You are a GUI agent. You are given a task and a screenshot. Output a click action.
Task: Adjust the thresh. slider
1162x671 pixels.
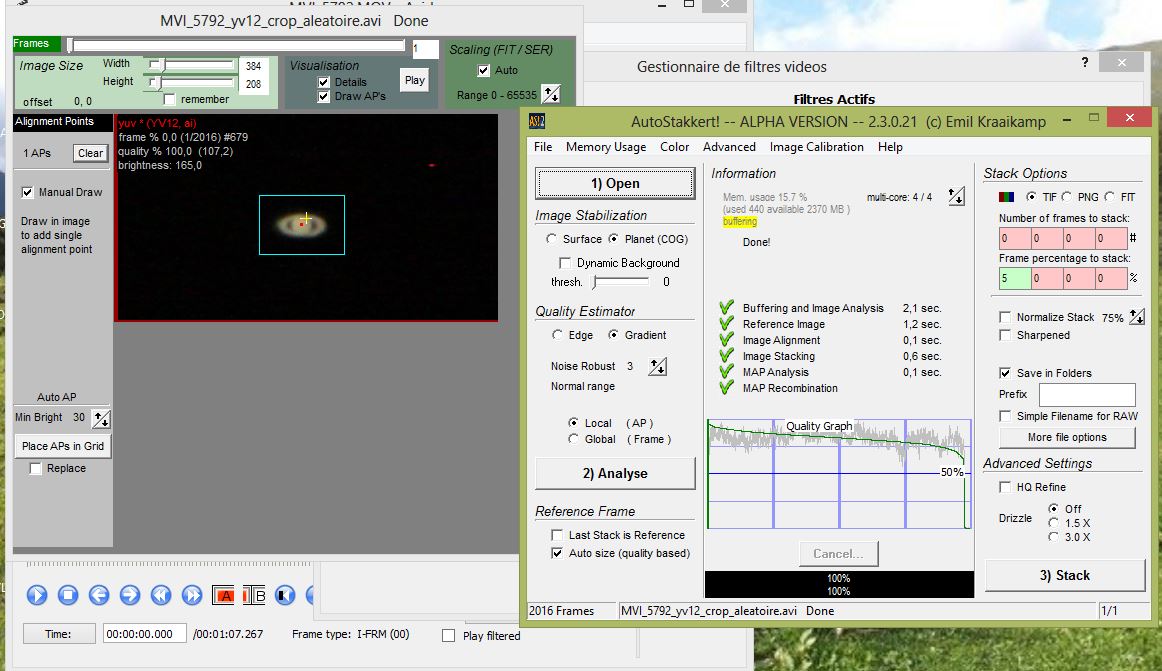[x=621, y=282]
